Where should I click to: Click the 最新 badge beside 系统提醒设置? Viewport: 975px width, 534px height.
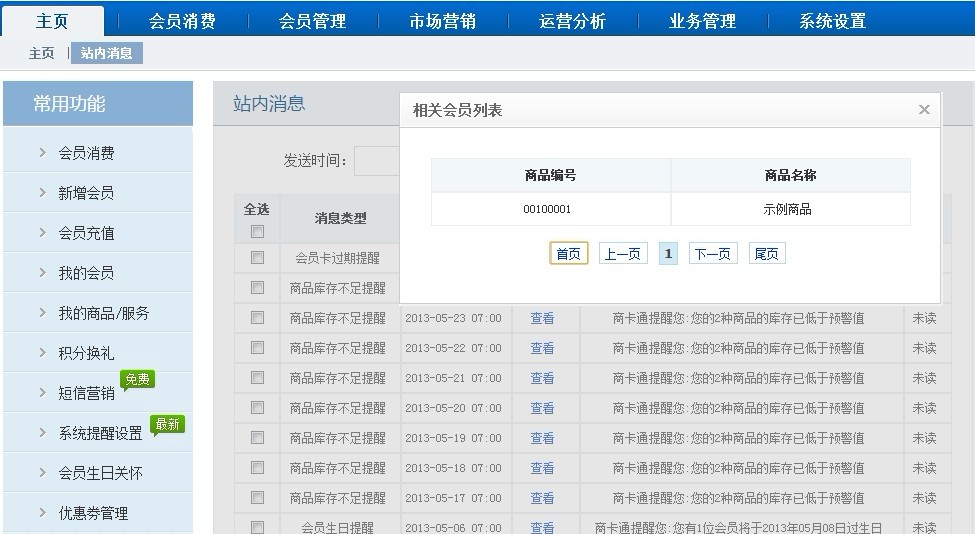coord(167,424)
